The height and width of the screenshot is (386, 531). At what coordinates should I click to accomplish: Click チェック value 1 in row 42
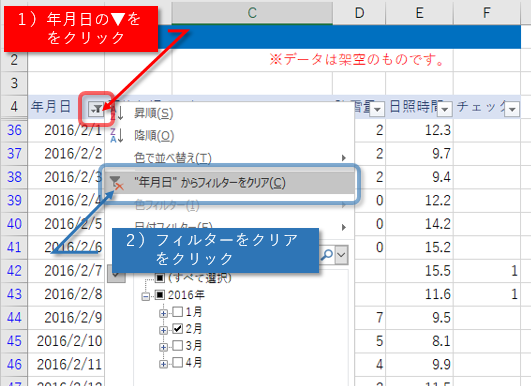pos(487,271)
